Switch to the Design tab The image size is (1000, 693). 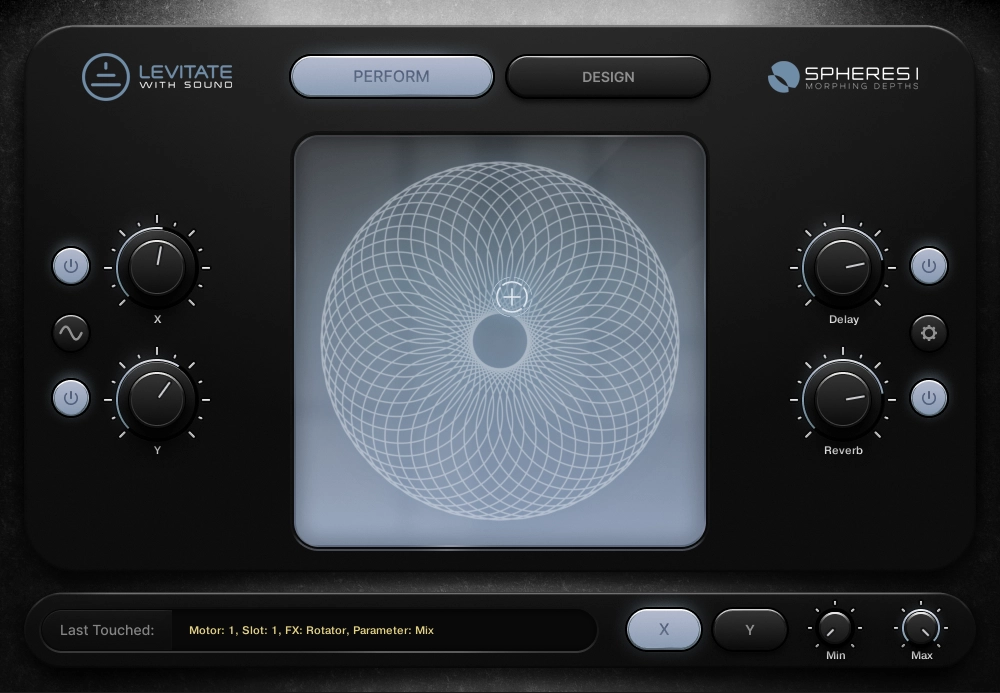point(608,77)
